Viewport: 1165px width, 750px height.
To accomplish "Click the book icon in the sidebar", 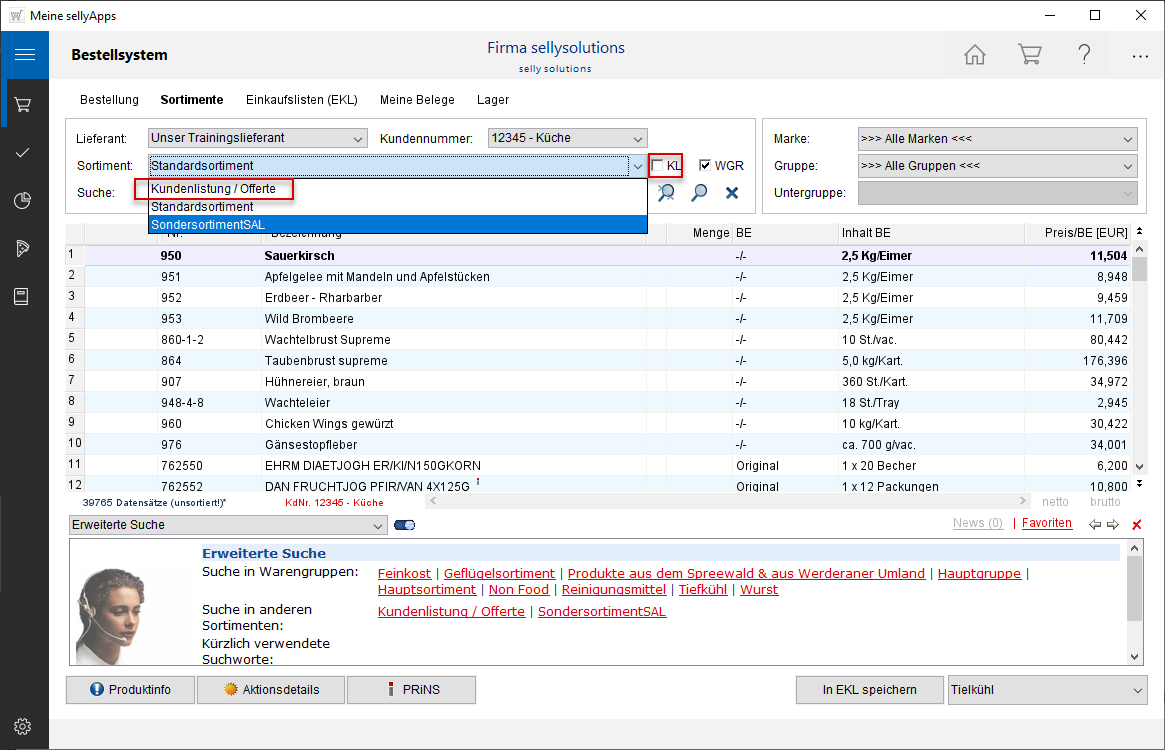I will pyautogui.click(x=23, y=297).
